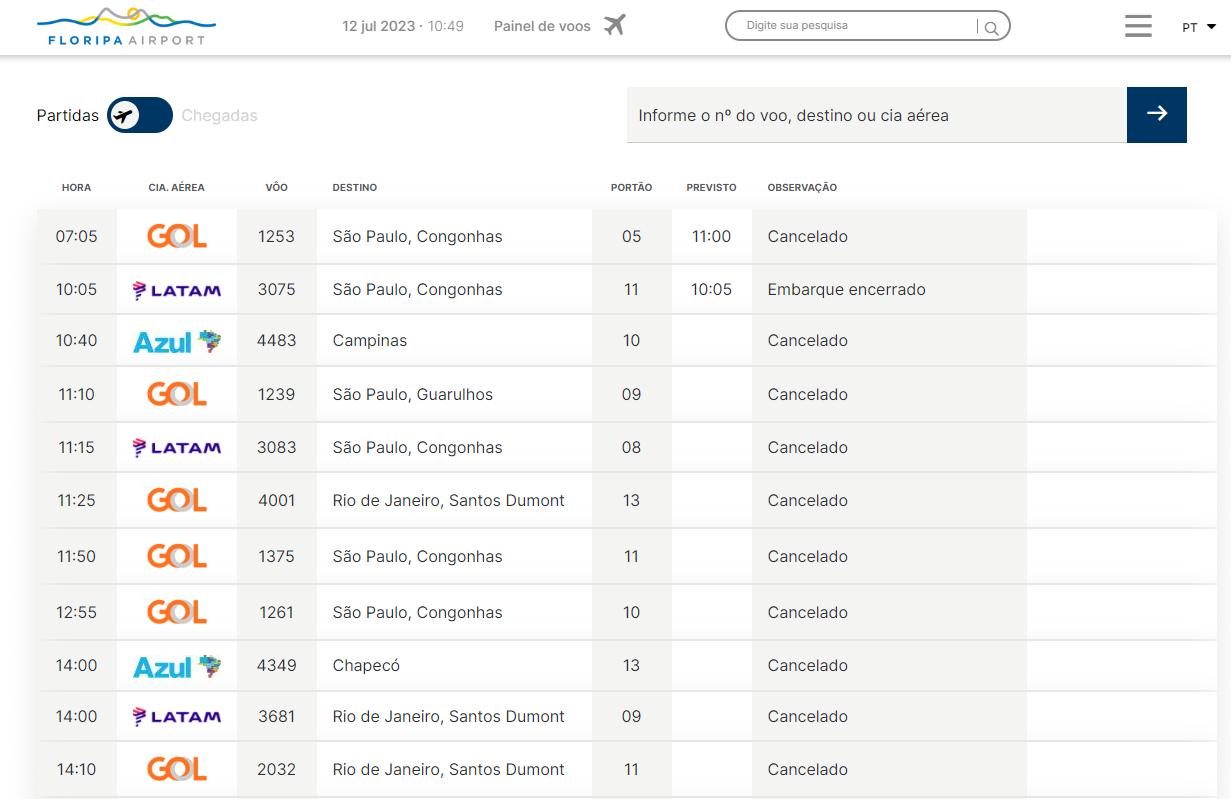The height and width of the screenshot is (799, 1231).
Task: Click the São Paulo, Guarulhos destination
Action: [412, 395]
